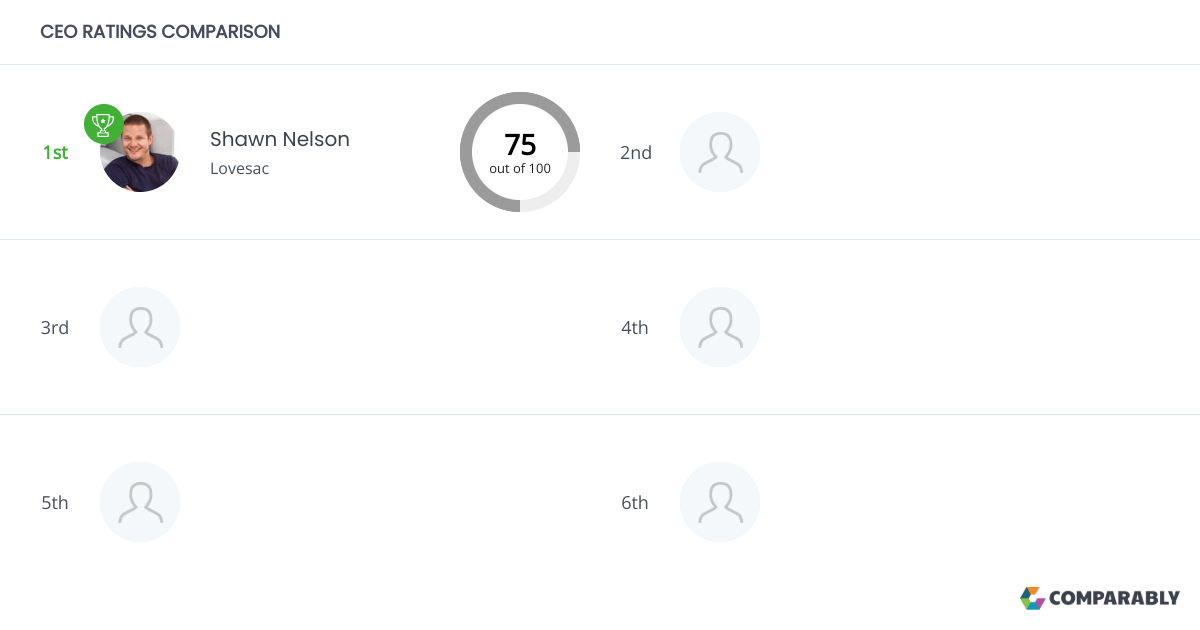Click the 4th rank label
This screenshot has width=1200, height=630.
click(635, 327)
